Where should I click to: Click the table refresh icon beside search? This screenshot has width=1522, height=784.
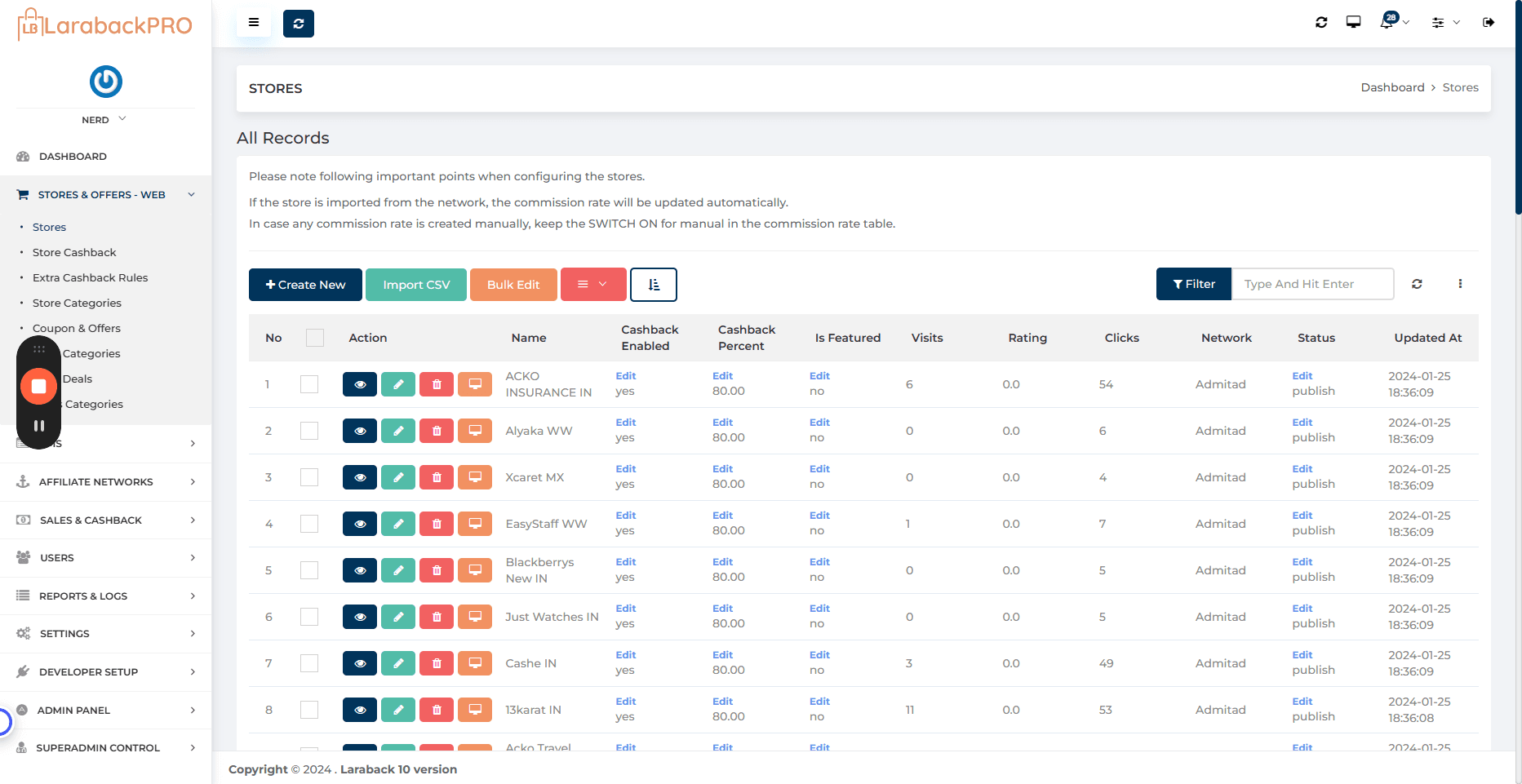click(1417, 284)
